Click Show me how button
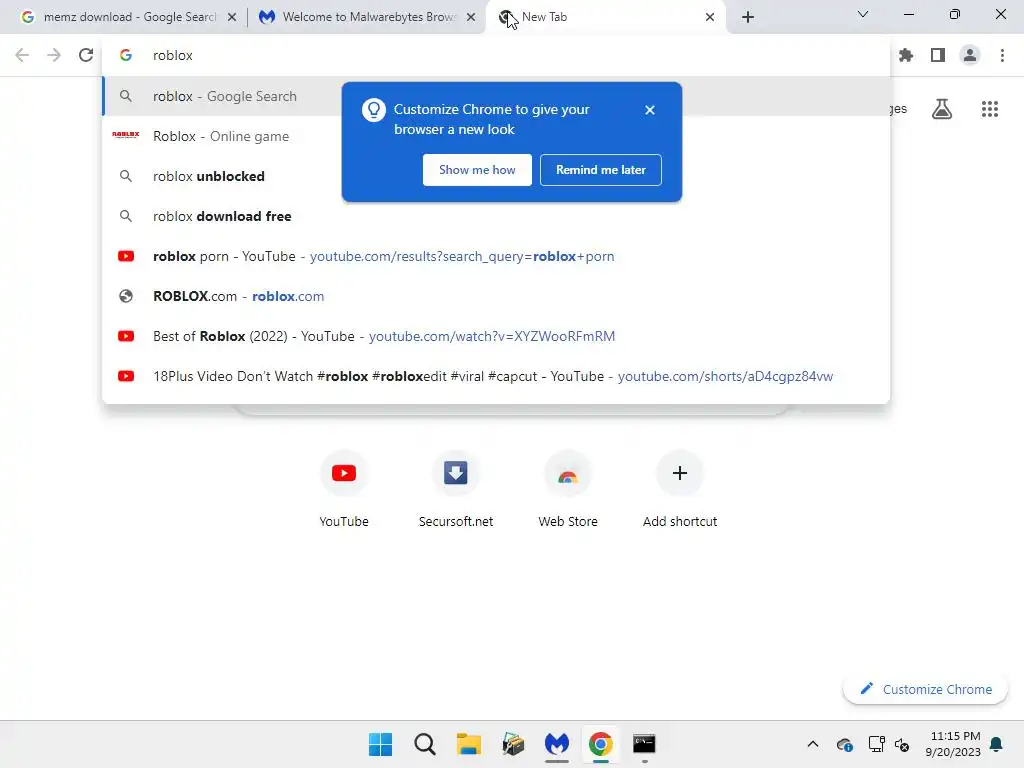 tap(477, 170)
